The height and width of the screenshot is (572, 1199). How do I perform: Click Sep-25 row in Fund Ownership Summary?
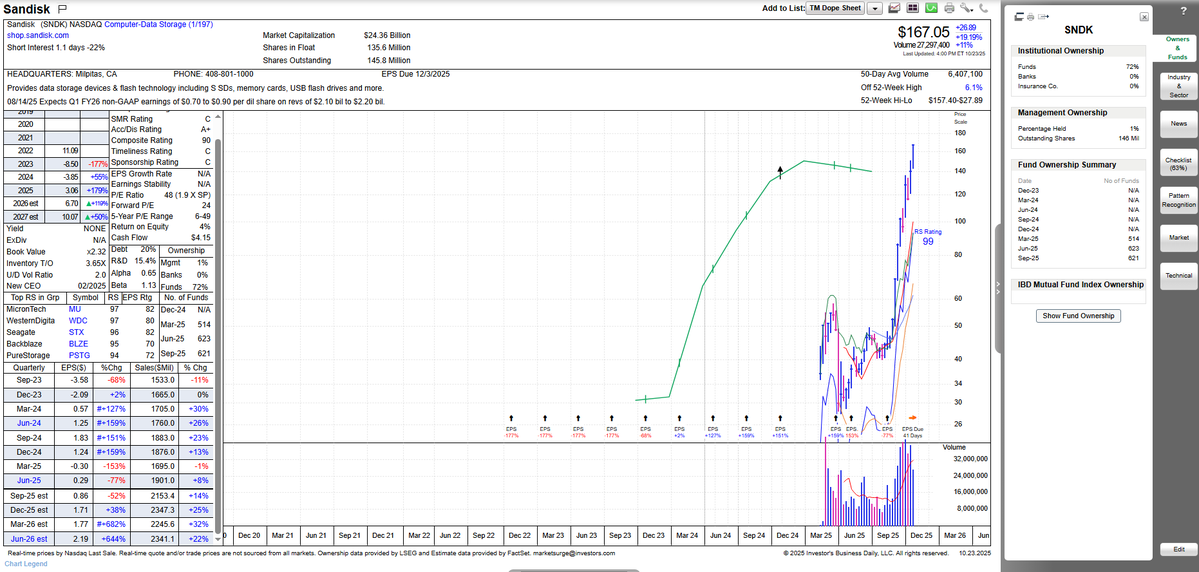1078,258
